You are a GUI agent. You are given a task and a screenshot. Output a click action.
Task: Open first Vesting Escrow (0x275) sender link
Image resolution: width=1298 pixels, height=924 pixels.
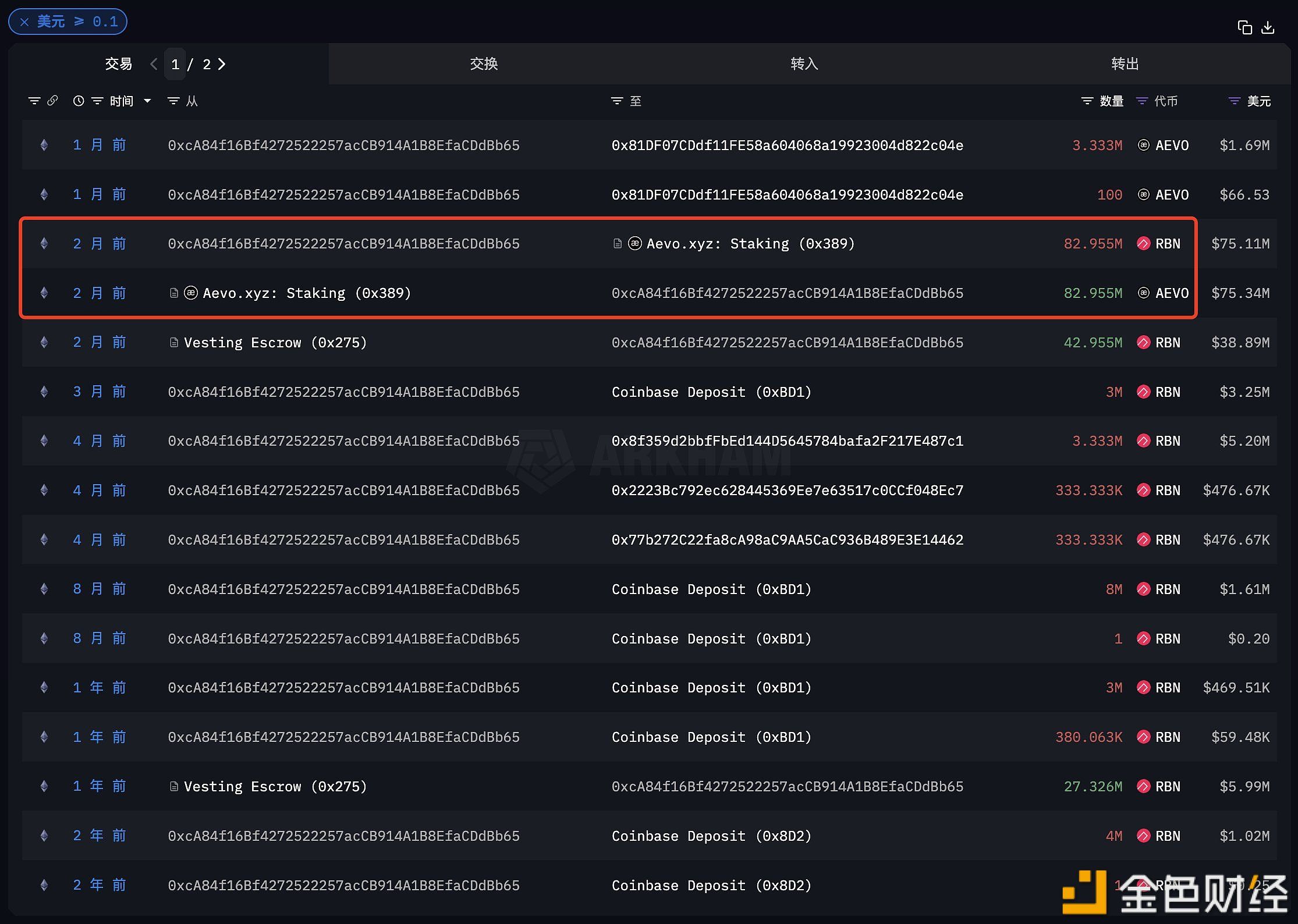tap(275, 343)
